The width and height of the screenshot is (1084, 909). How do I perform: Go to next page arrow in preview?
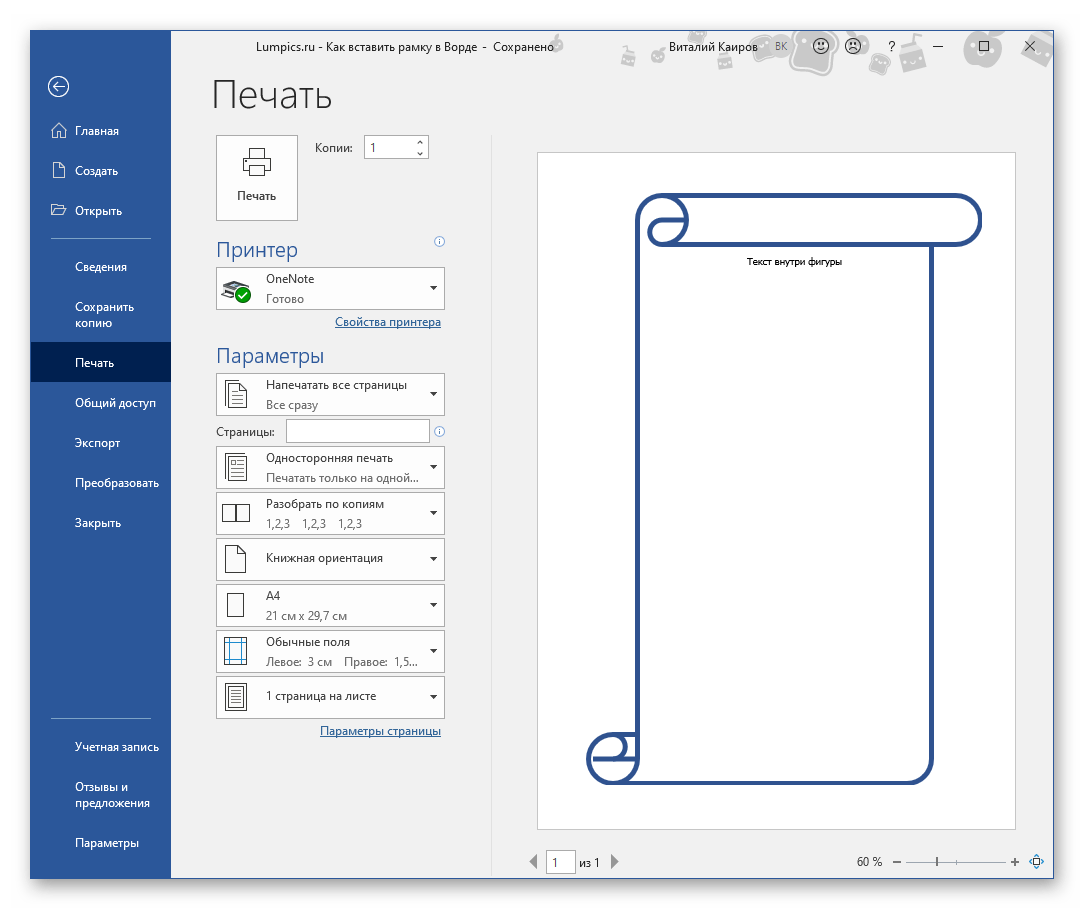coord(615,861)
